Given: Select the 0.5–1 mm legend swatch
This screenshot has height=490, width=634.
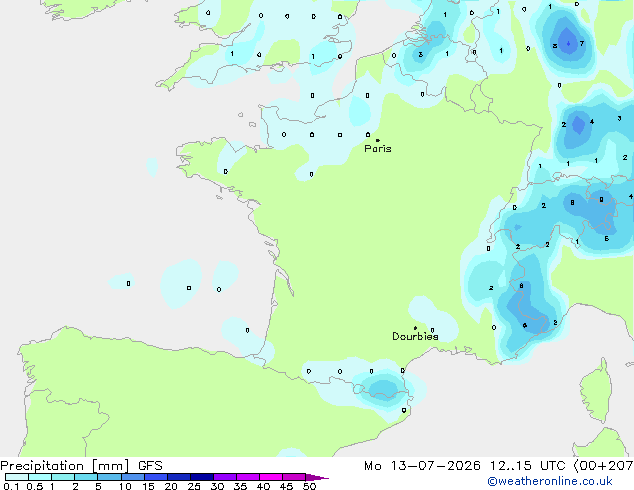Looking at the screenshot, I should pos(40,477).
